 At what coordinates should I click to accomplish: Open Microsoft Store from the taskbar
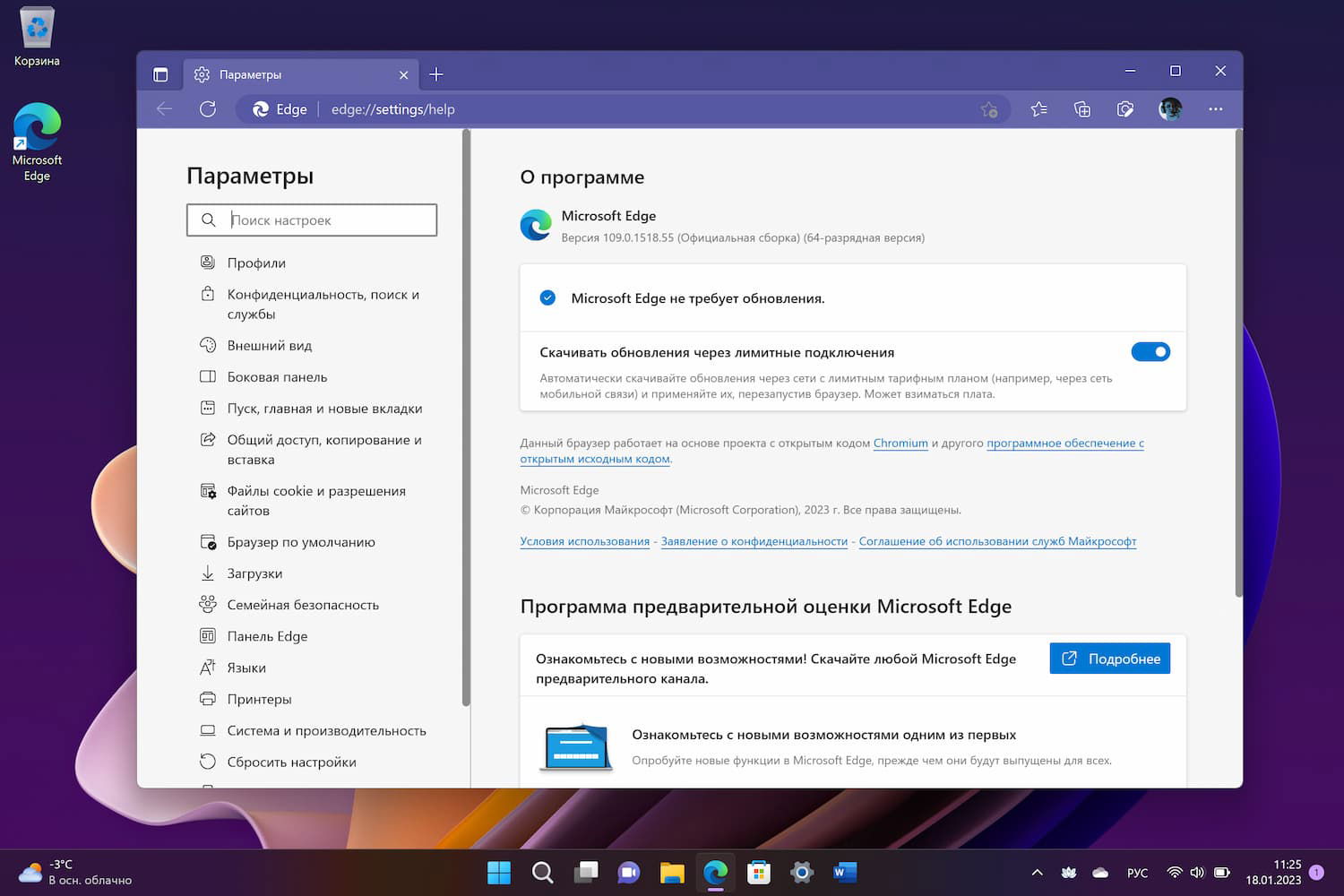759,872
